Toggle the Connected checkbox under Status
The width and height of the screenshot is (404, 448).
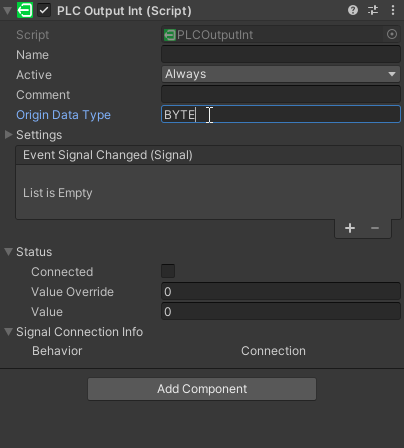[168, 271]
